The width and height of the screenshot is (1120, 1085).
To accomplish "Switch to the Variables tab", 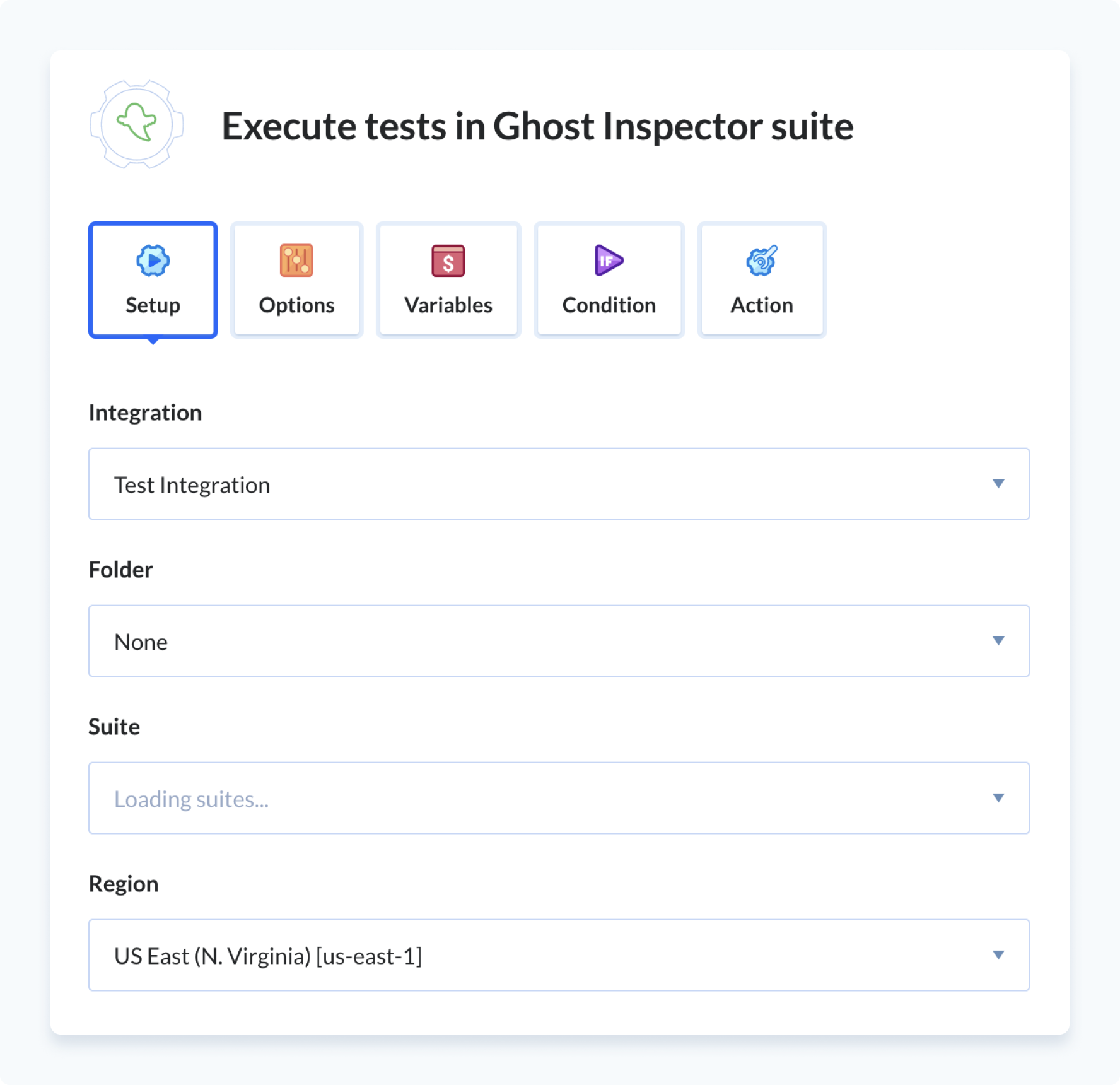I will 448,279.
